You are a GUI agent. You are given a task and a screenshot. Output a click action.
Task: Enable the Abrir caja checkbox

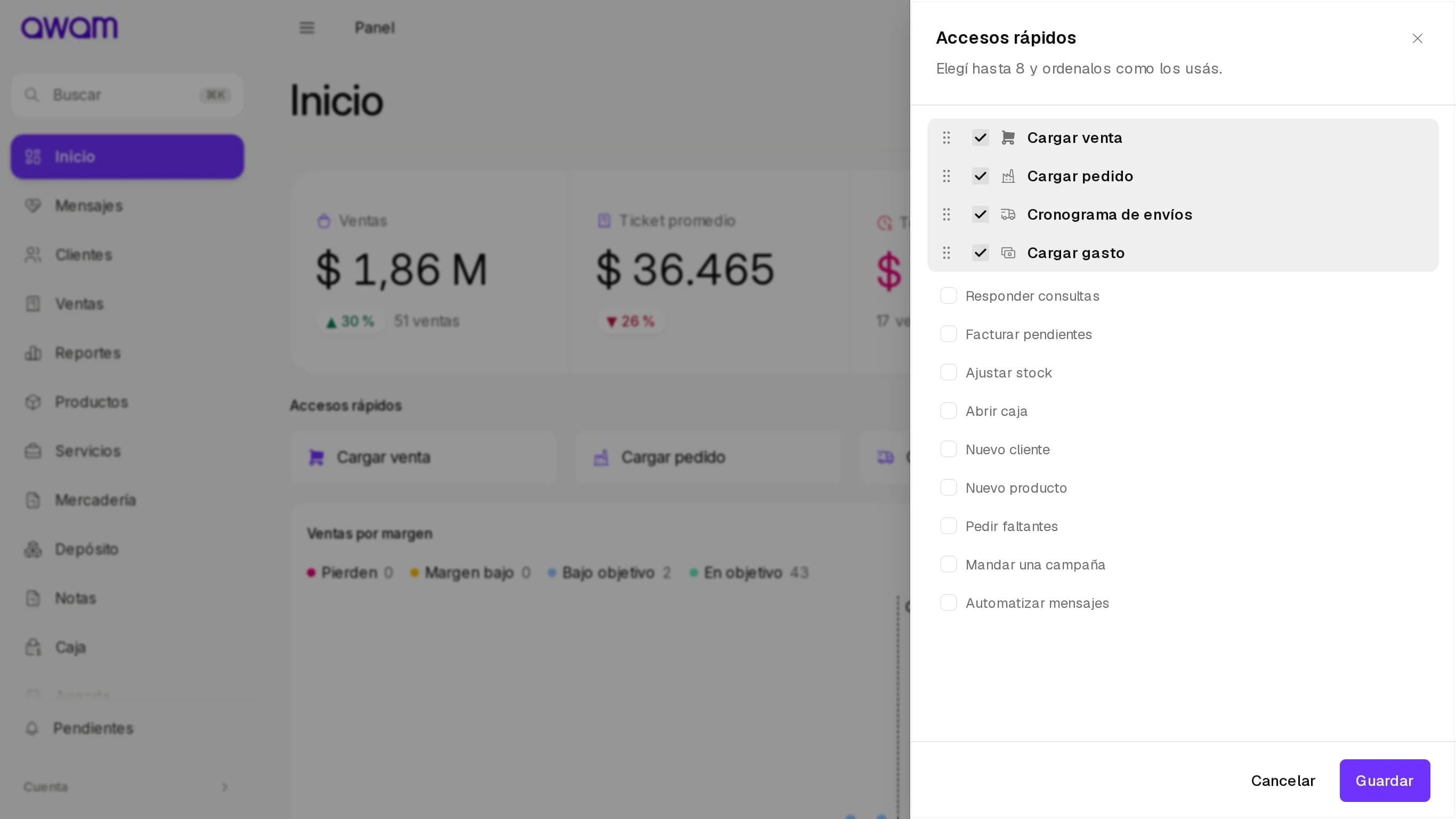(949, 411)
